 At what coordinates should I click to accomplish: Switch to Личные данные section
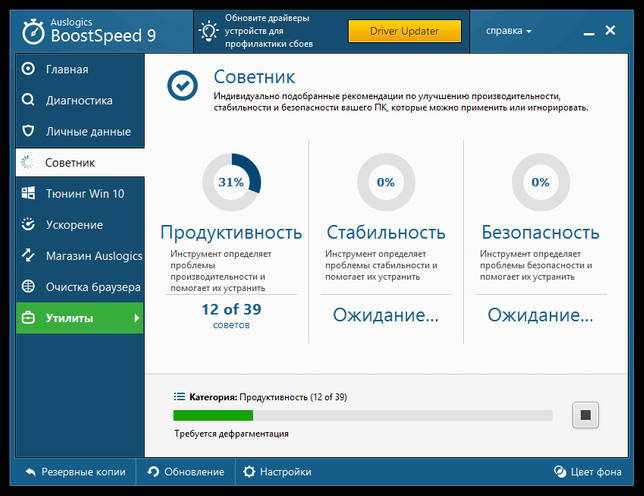(x=80, y=131)
